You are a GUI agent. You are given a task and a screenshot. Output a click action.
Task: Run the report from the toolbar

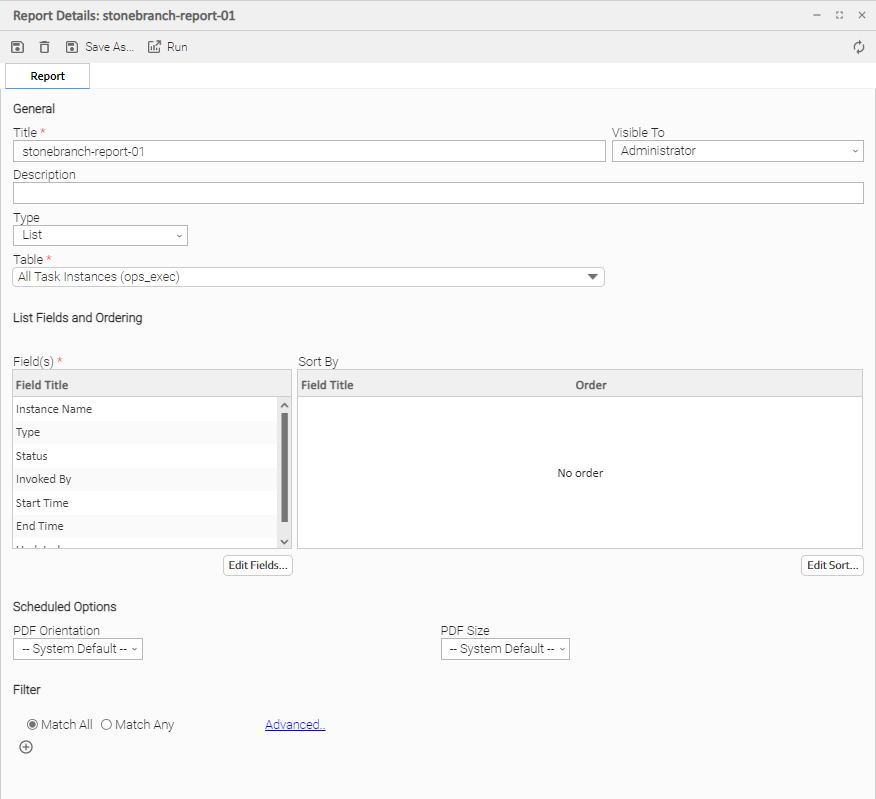(167, 47)
